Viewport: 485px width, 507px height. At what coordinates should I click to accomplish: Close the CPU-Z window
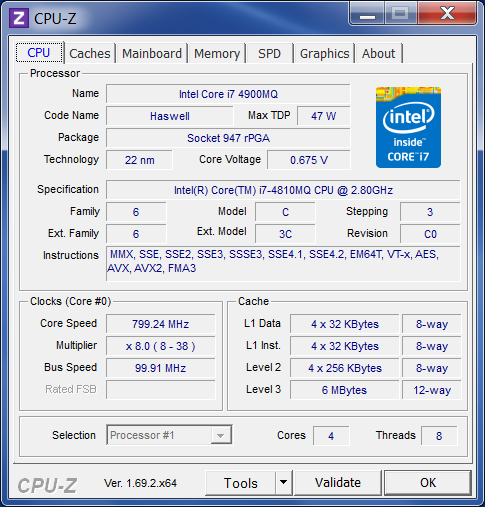click(x=447, y=13)
